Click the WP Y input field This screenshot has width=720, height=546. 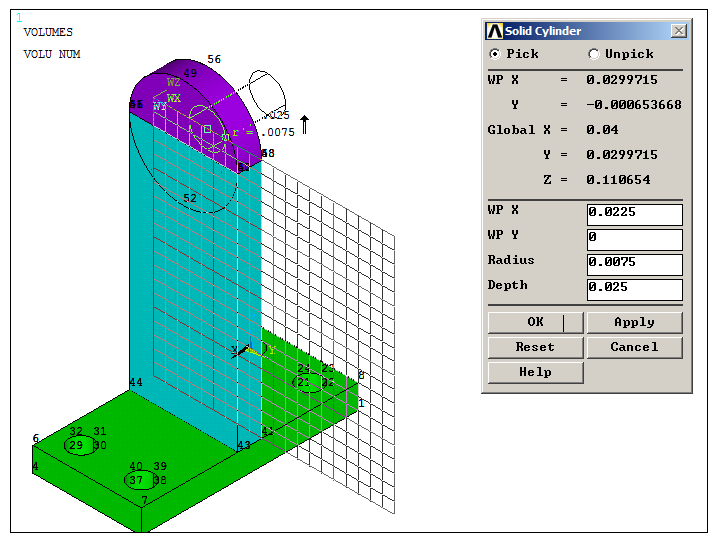tap(635, 239)
